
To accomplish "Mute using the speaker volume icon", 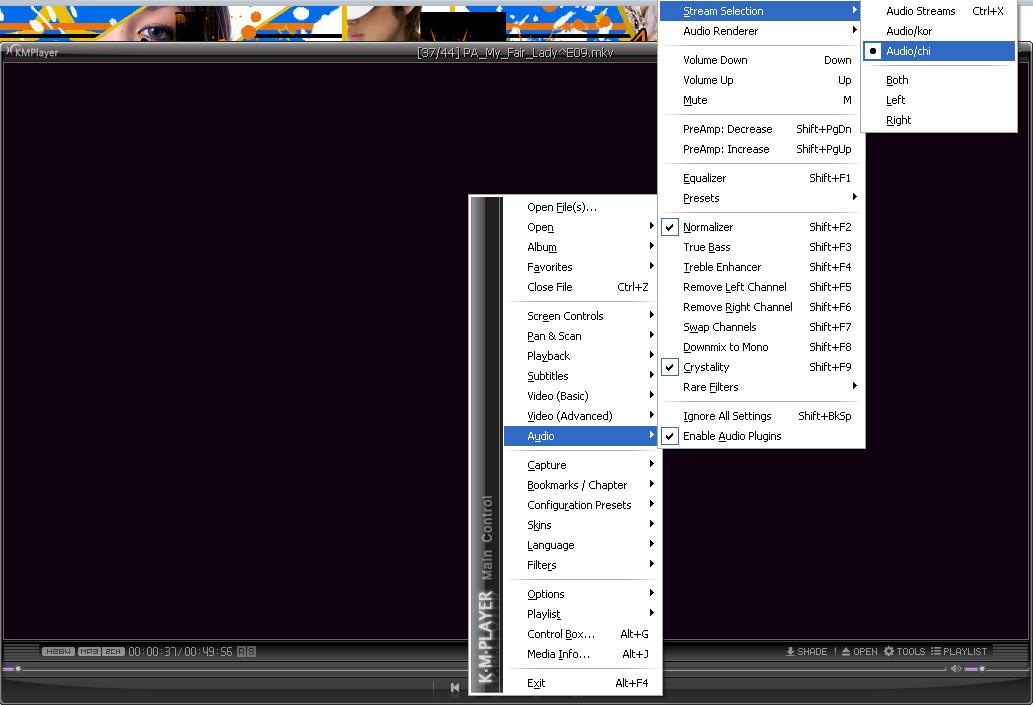I will click(955, 669).
